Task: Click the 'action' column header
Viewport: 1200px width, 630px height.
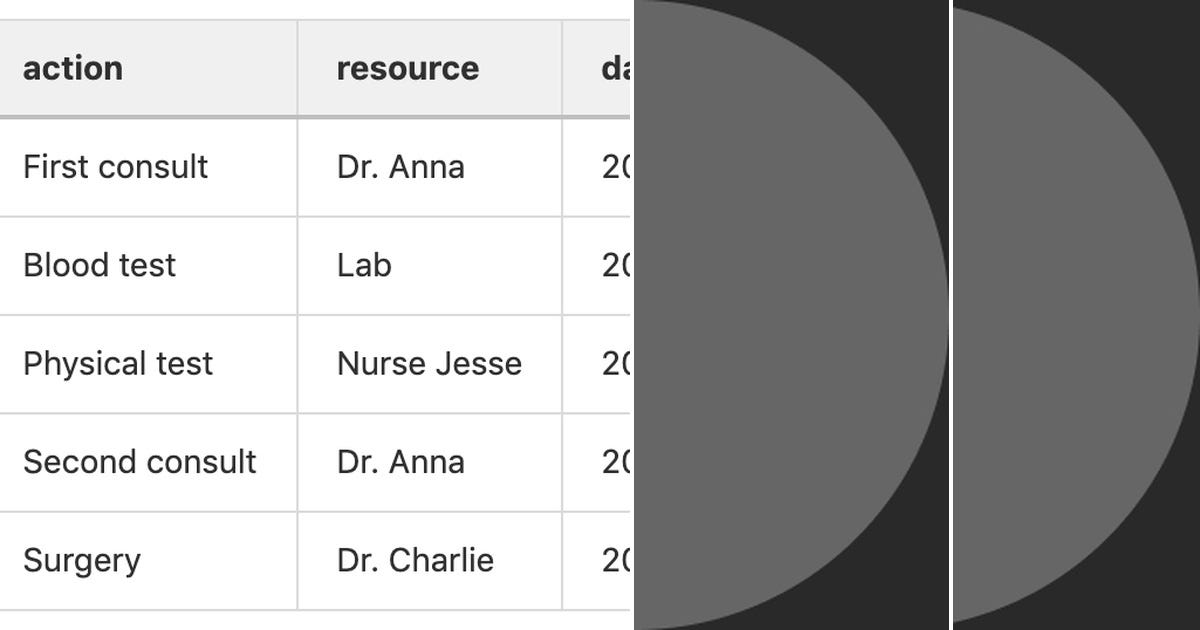Action: pyautogui.click(x=148, y=68)
